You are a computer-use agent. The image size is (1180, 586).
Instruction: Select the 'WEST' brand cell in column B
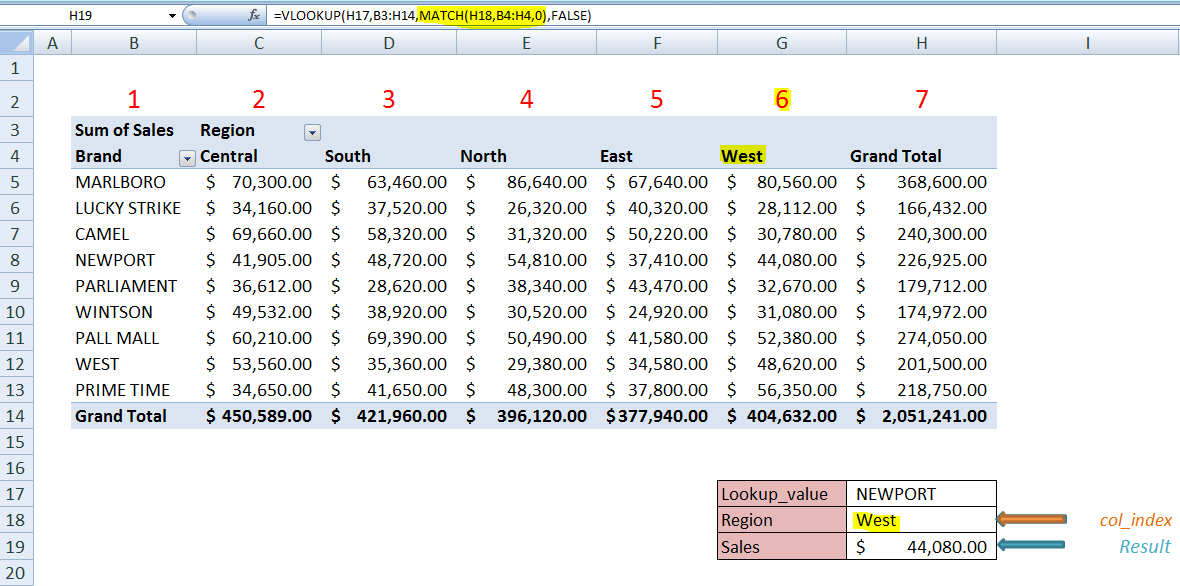pyautogui.click(x=134, y=364)
